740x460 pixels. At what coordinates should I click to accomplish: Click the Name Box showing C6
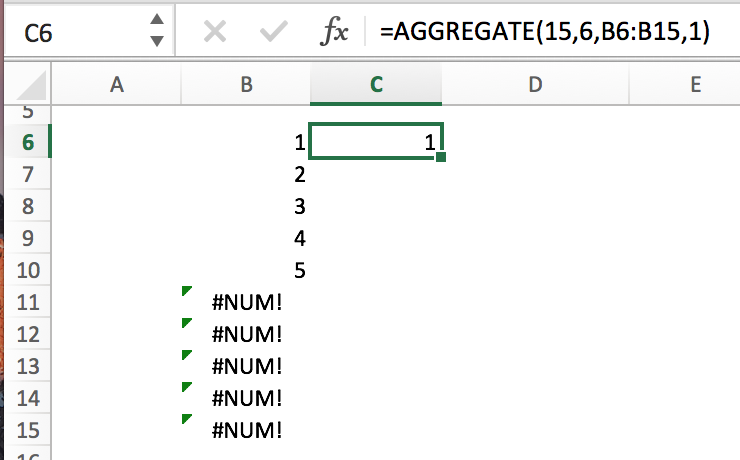click(x=70, y=32)
